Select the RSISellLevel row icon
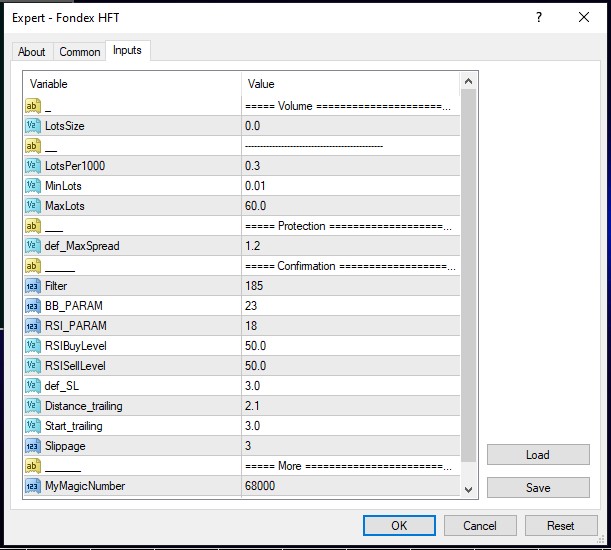The width and height of the screenshot is (611, 550). [x=33, y=366]
